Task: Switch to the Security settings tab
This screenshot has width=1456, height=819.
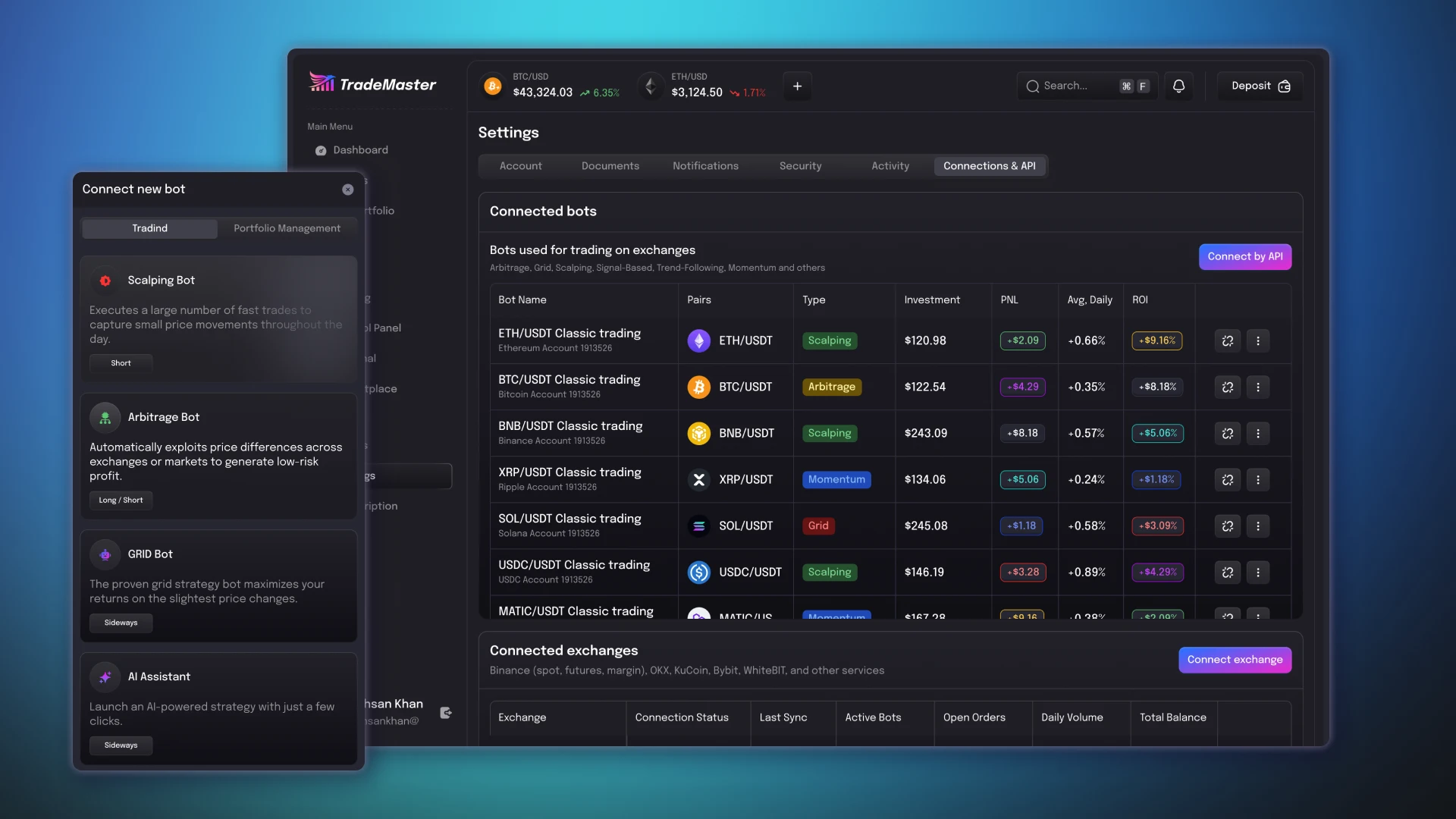Action: coord(800,165)
